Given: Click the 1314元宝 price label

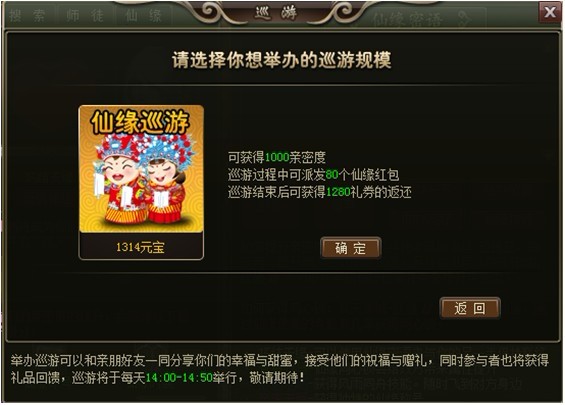Looking at the screenshot, I should (140, 248).
